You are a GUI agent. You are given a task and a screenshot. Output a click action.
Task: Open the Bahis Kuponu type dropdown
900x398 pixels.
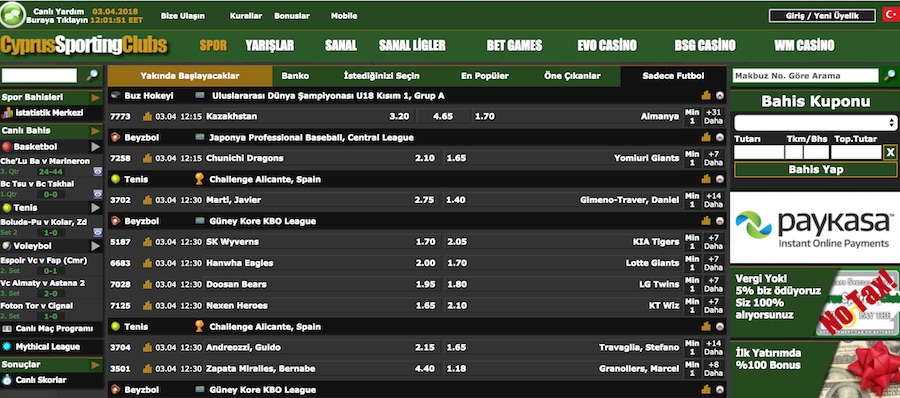pos(815,122)
